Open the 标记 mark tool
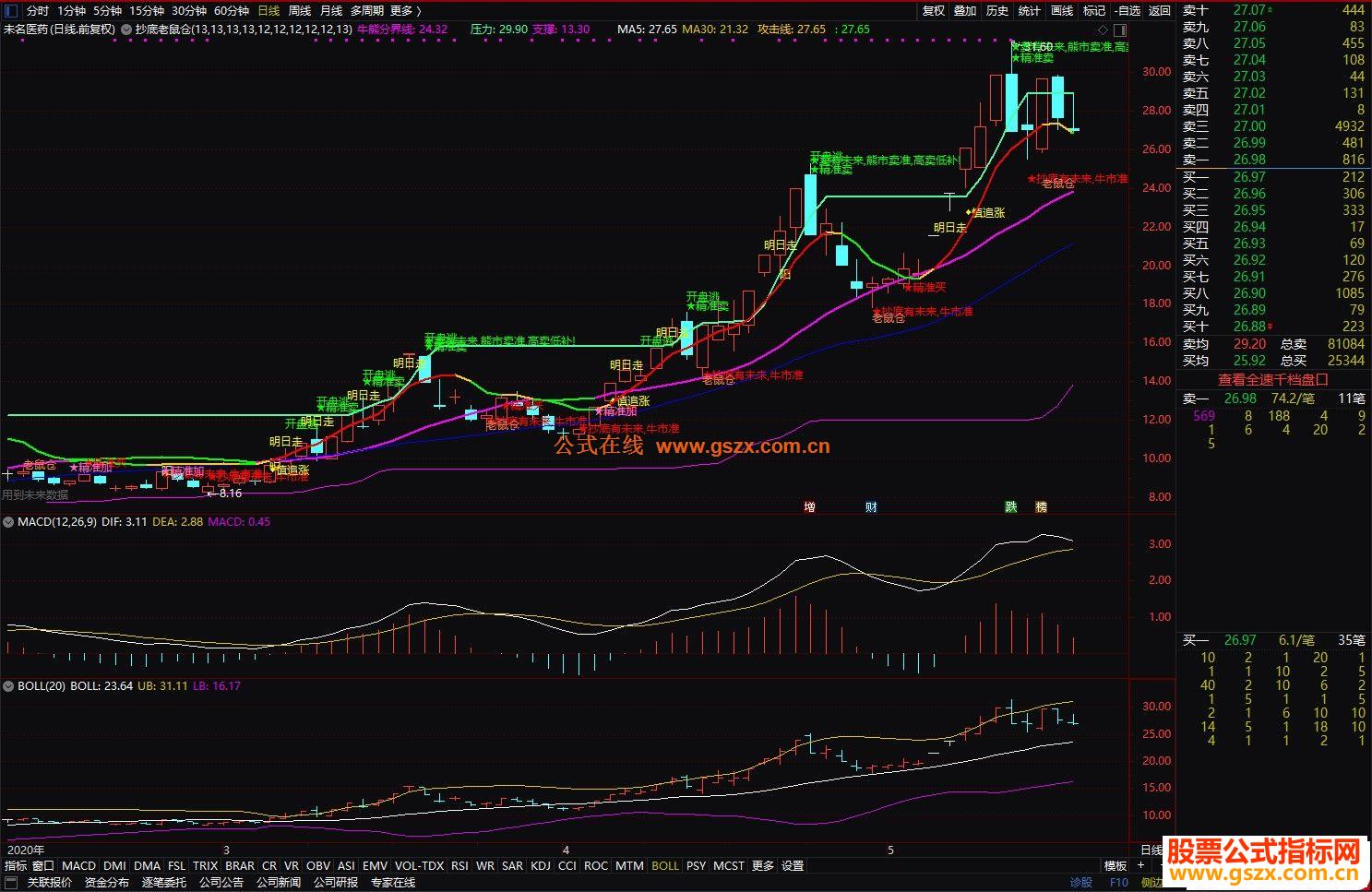 coord(1094,11)
